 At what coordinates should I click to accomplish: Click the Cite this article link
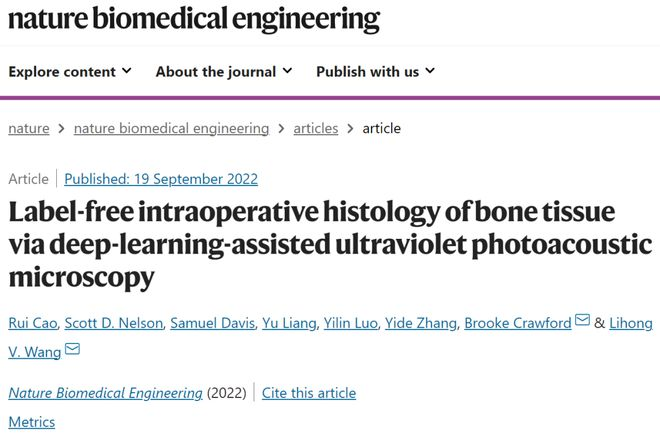point(309,393)
